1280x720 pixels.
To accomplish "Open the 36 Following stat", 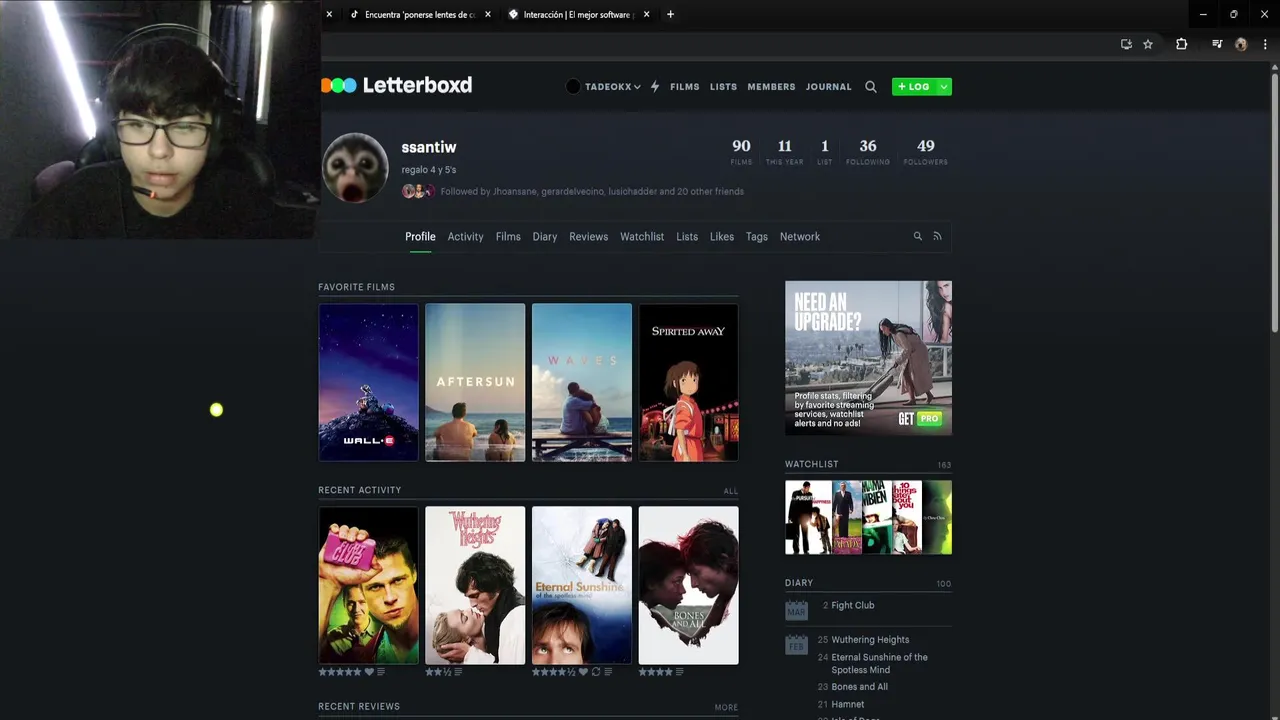I will pyautogui.click(x=868, y=151).
